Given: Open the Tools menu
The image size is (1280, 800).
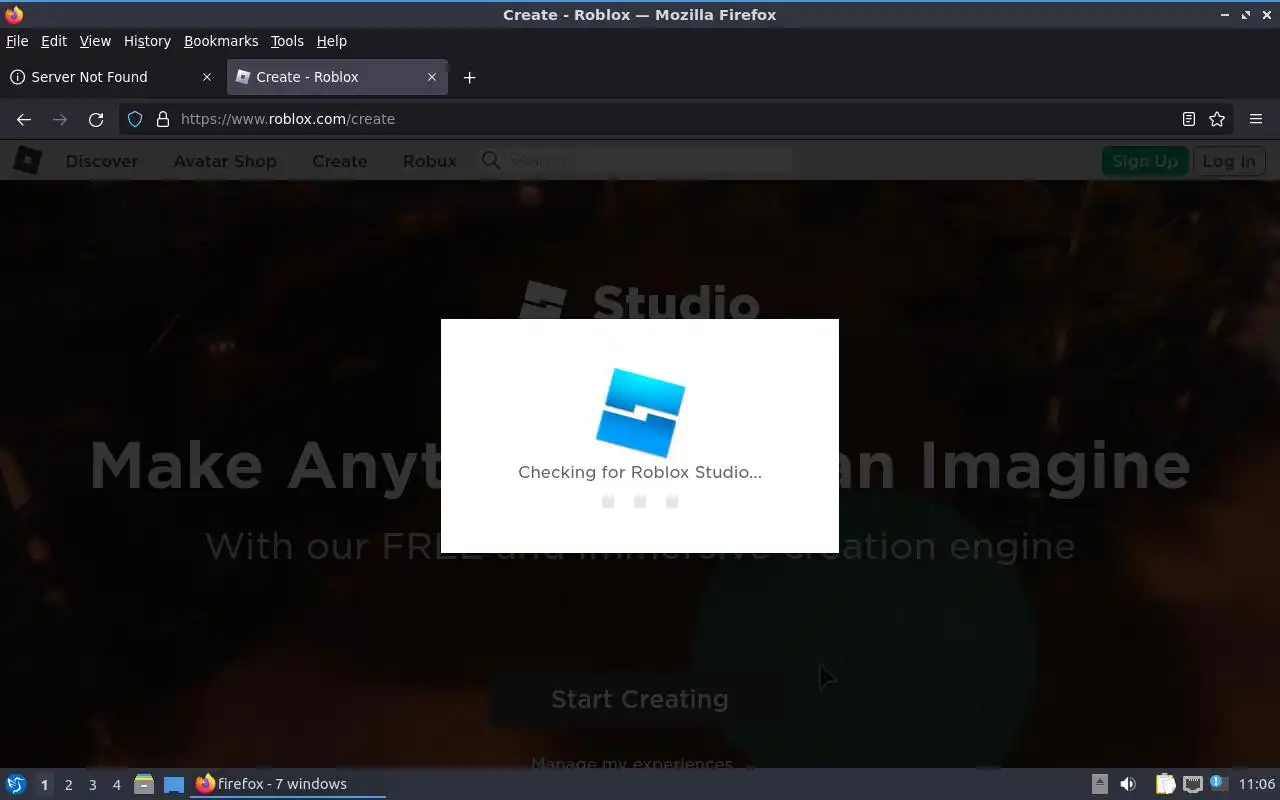Looking at the screenshot, I should pos(287,41).
